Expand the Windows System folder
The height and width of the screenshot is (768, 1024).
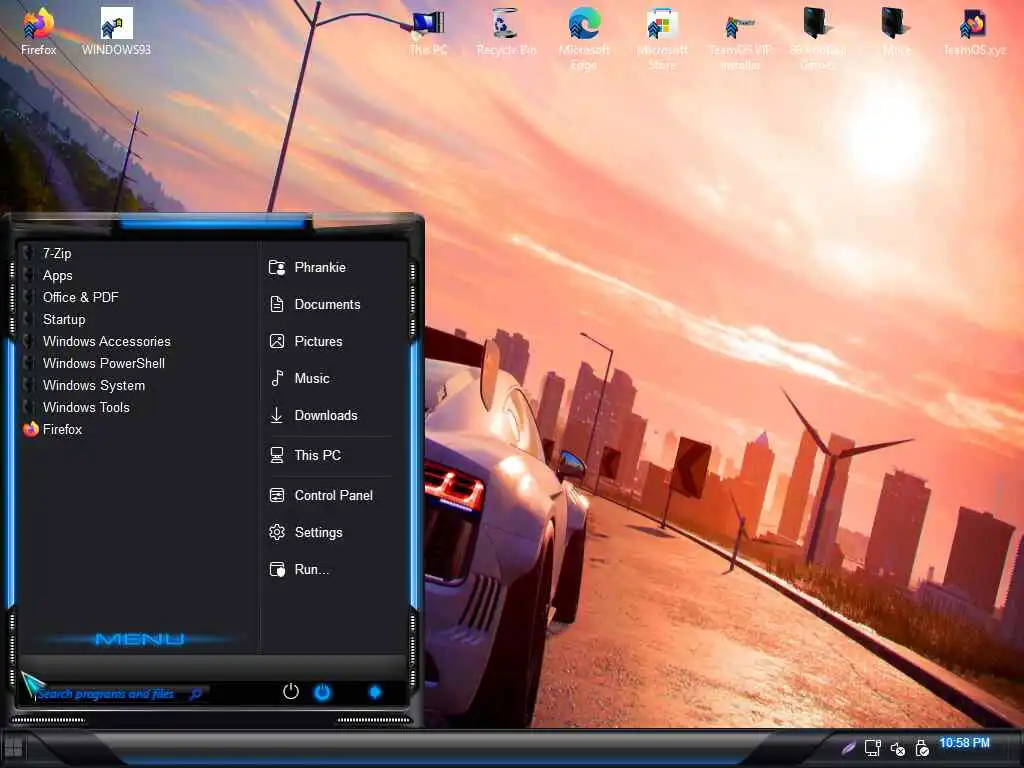point(136,385)
